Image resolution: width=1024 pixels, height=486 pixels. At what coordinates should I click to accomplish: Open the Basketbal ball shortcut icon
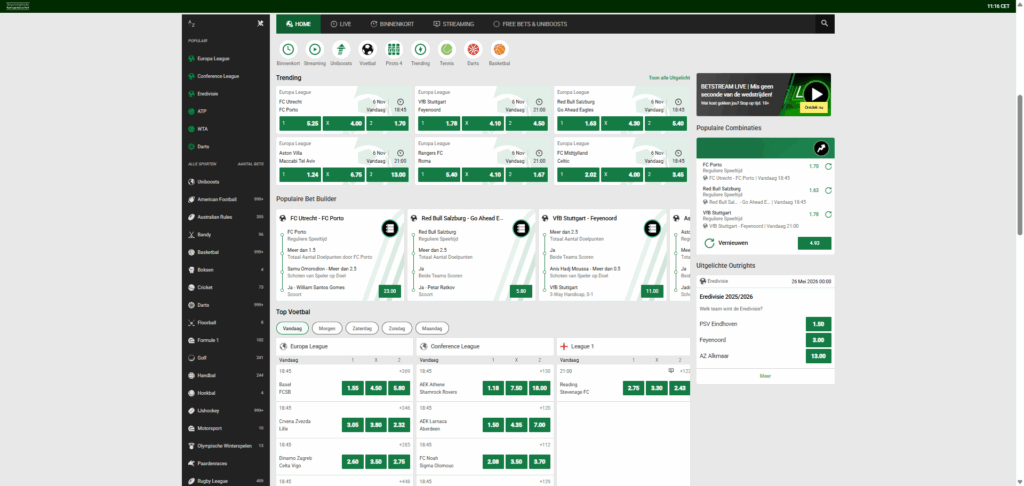click(500, 49)
